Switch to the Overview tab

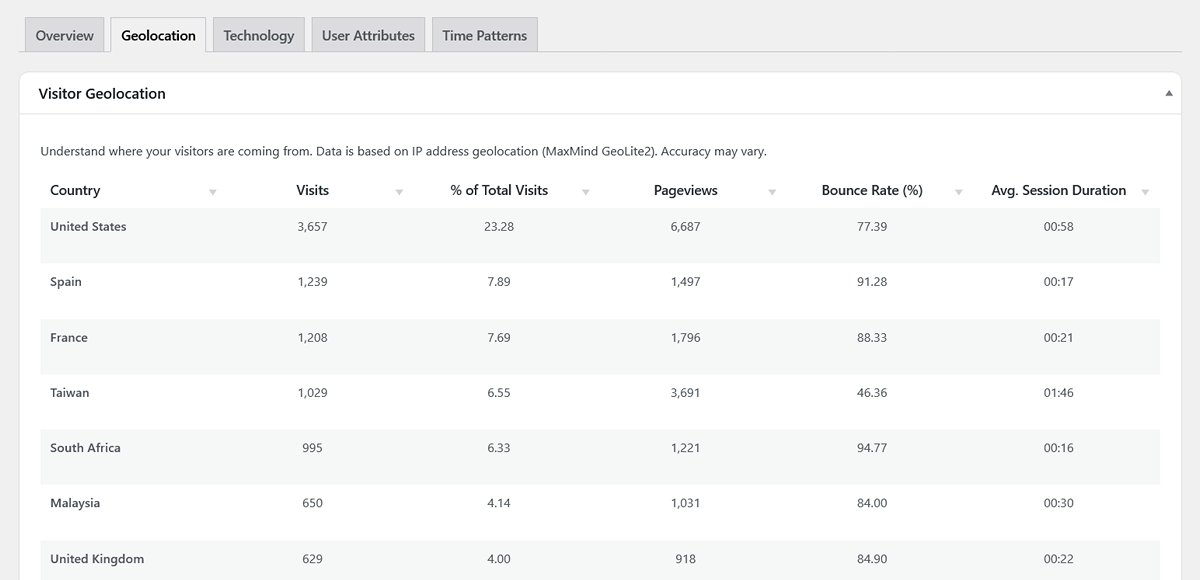pyautogui.click(x=64, y=34)
